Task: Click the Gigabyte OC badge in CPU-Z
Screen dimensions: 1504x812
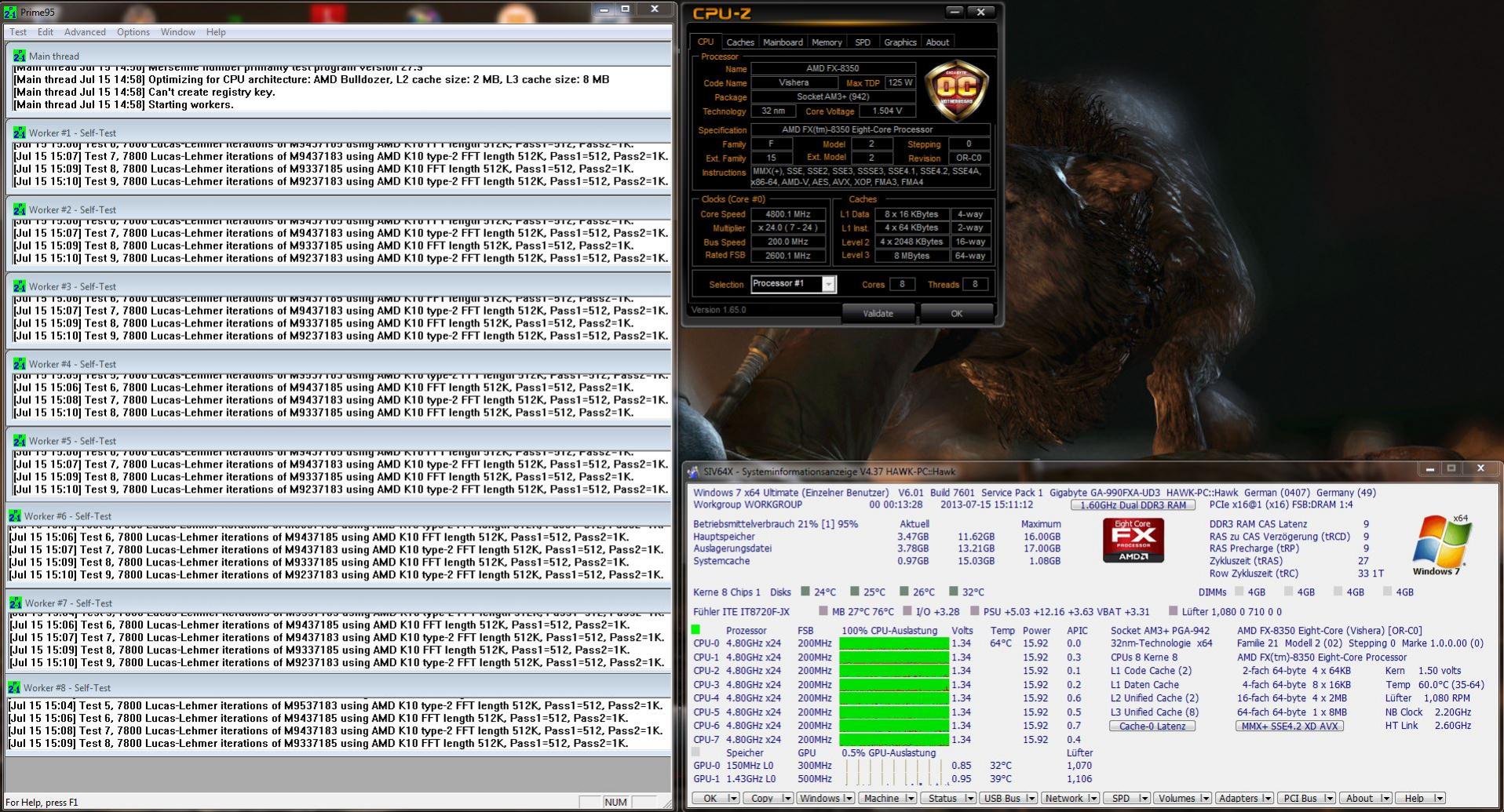Action: (956, 89)
